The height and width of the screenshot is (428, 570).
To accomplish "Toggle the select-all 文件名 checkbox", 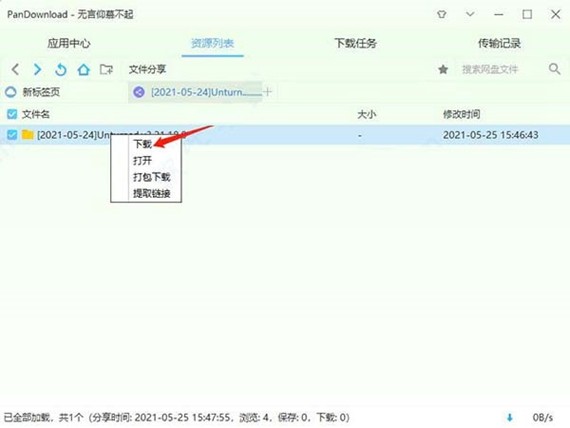I will click(12, 114).
